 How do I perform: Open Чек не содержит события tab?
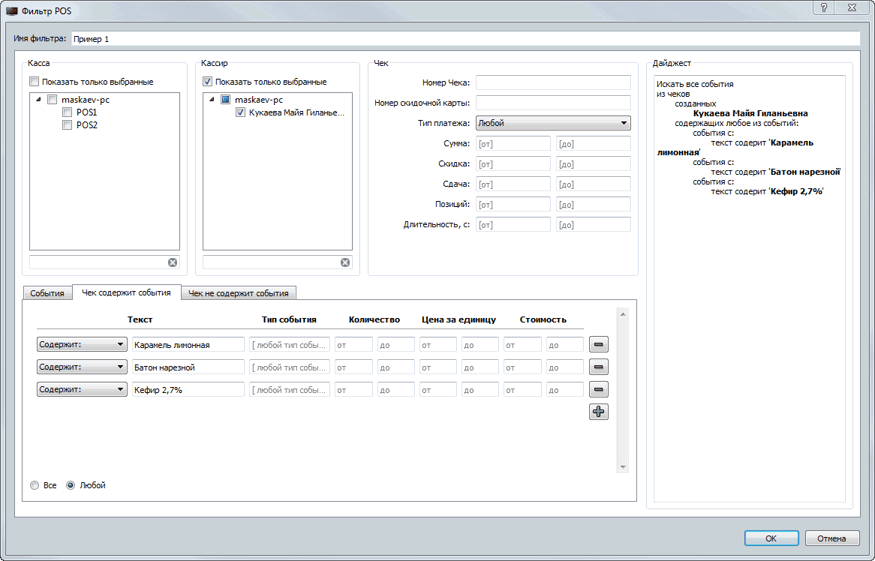coord(238,294)
